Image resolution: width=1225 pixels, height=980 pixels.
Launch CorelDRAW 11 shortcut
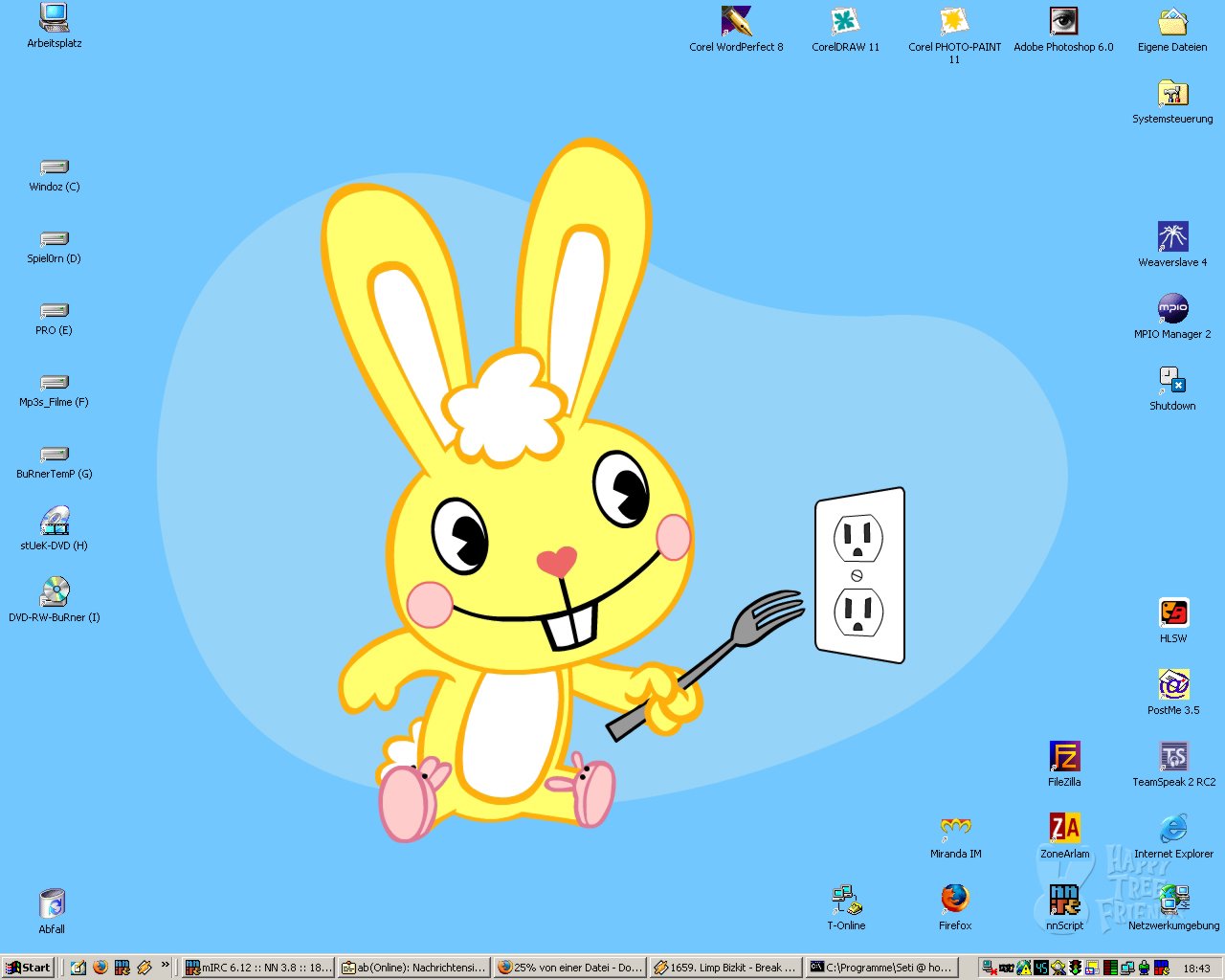(x=845, y=21)
